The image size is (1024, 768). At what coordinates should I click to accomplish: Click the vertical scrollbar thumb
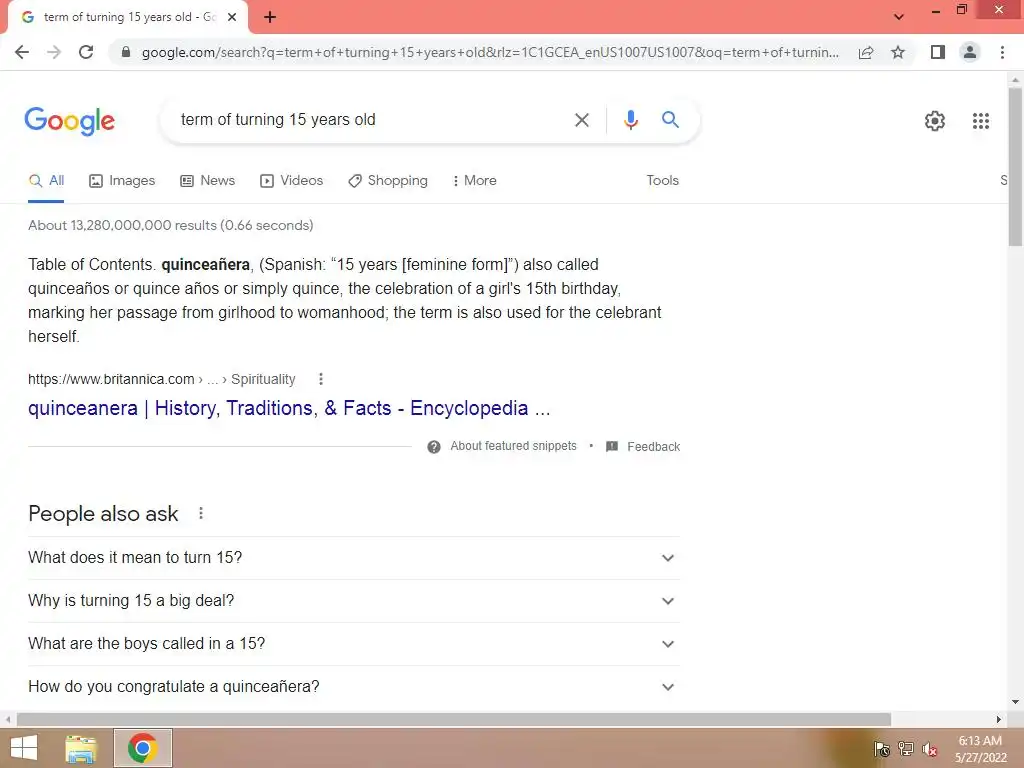1015,167
